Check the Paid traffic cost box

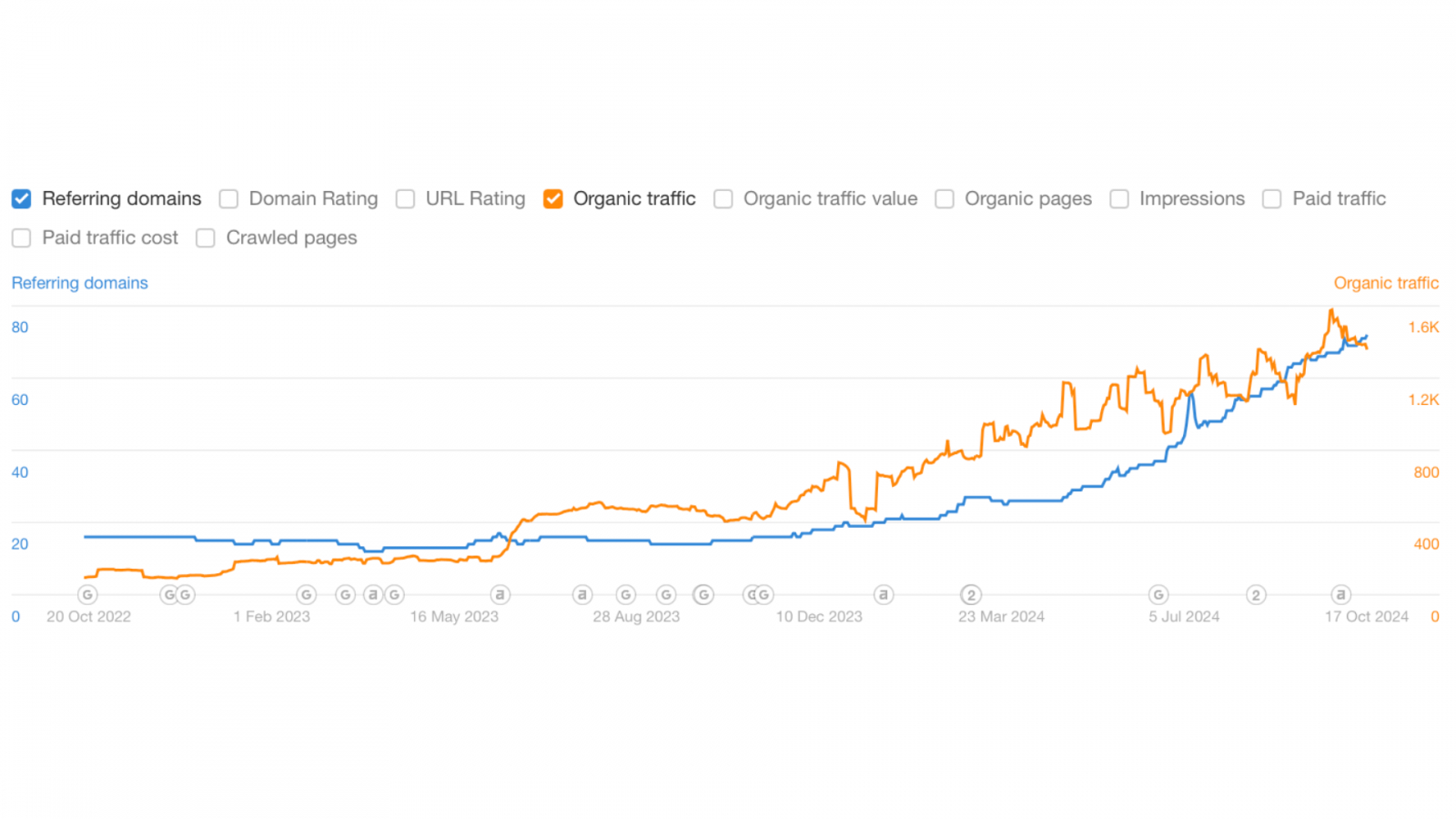[x=22, y=238]
